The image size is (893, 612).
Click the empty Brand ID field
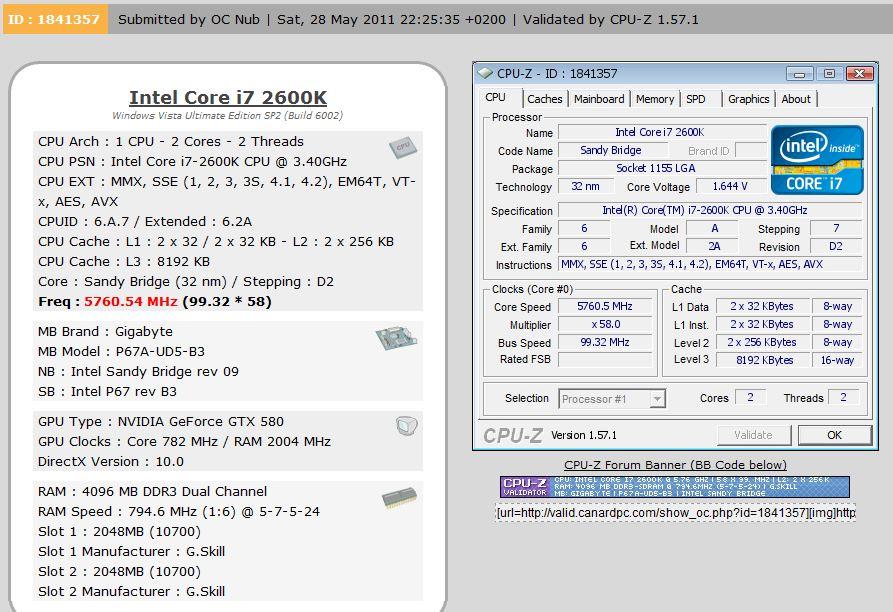[751, 150]
